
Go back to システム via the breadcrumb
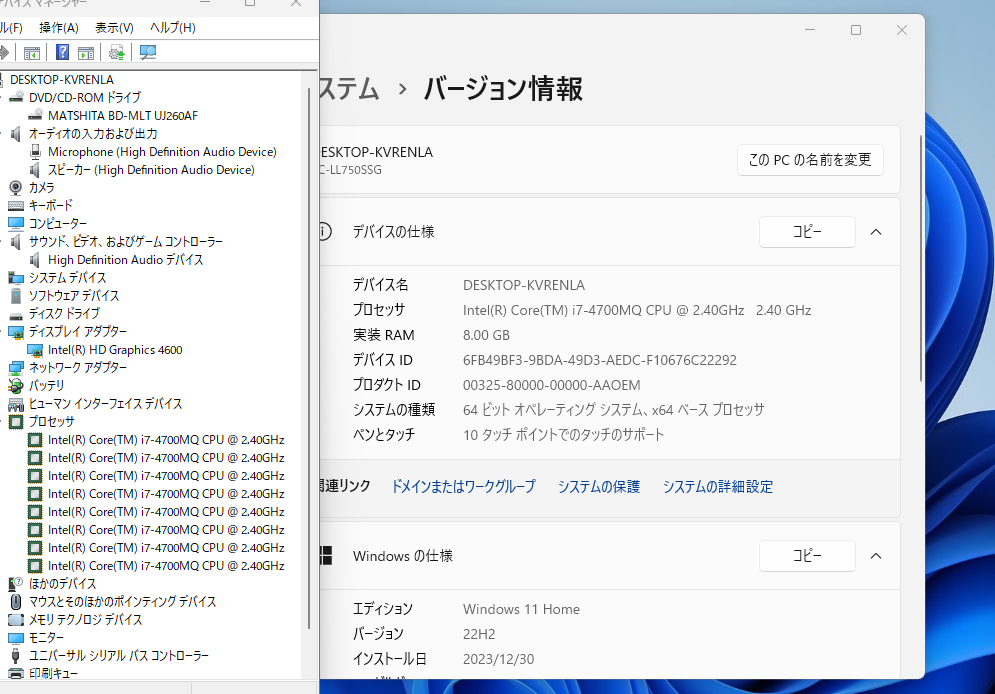(x=349, y=88)
